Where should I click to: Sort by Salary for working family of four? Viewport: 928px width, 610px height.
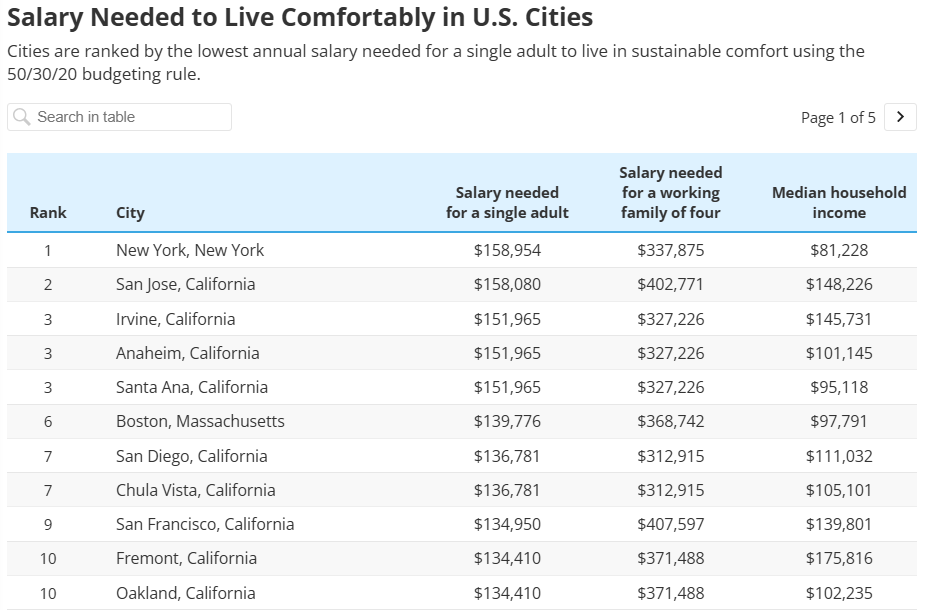click(670, 192)
